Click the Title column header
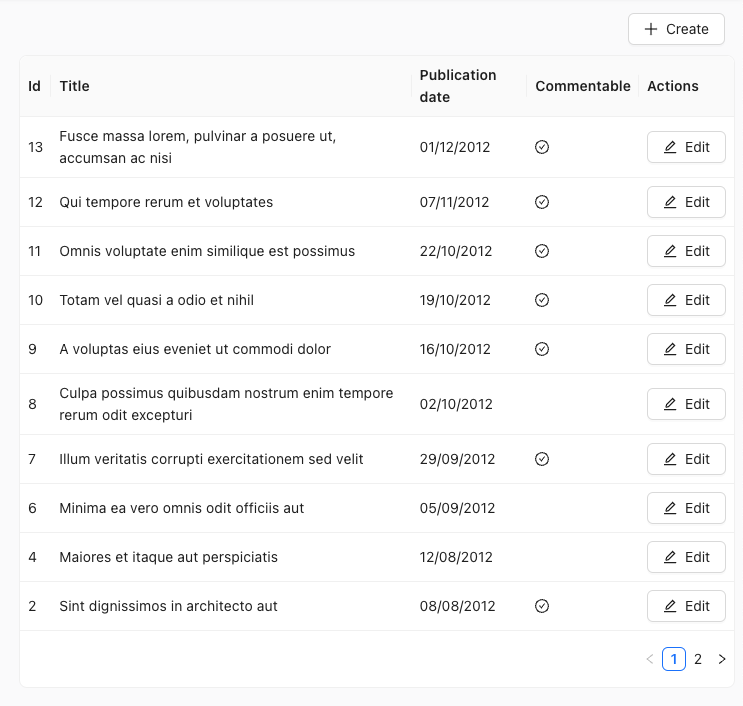Image resolution: width=743 pixels, height=706 pixels. click(74, 86)
